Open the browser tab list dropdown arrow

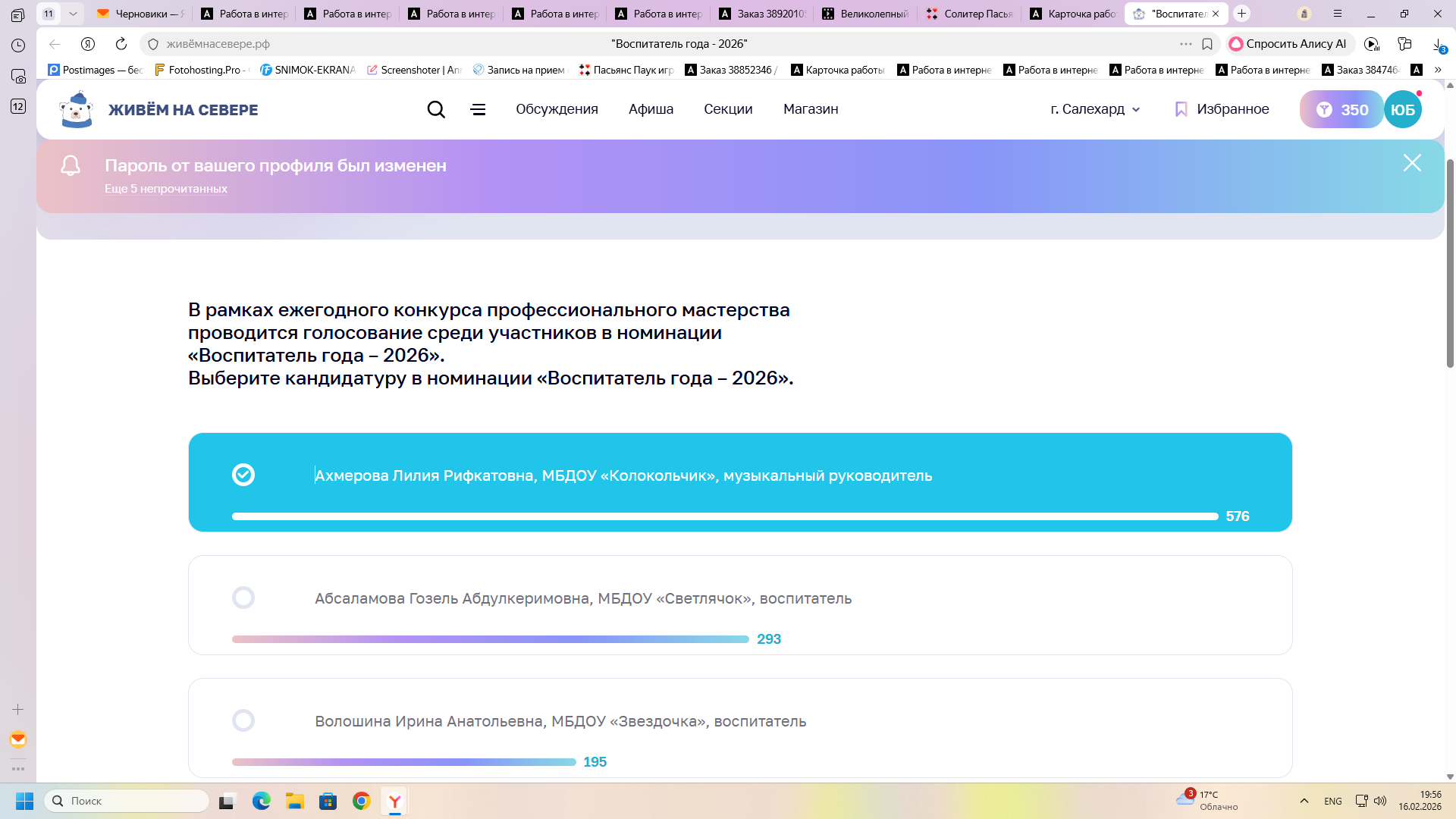click(x=73, y=14)
